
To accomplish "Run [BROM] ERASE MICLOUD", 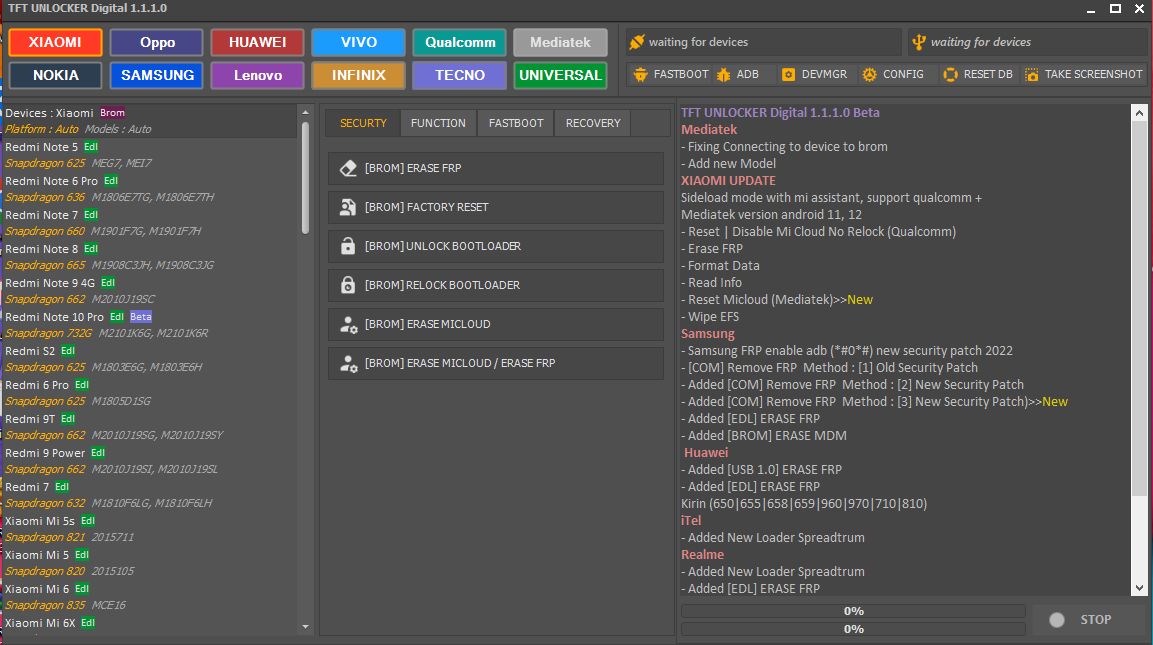I will pos(496,324).
